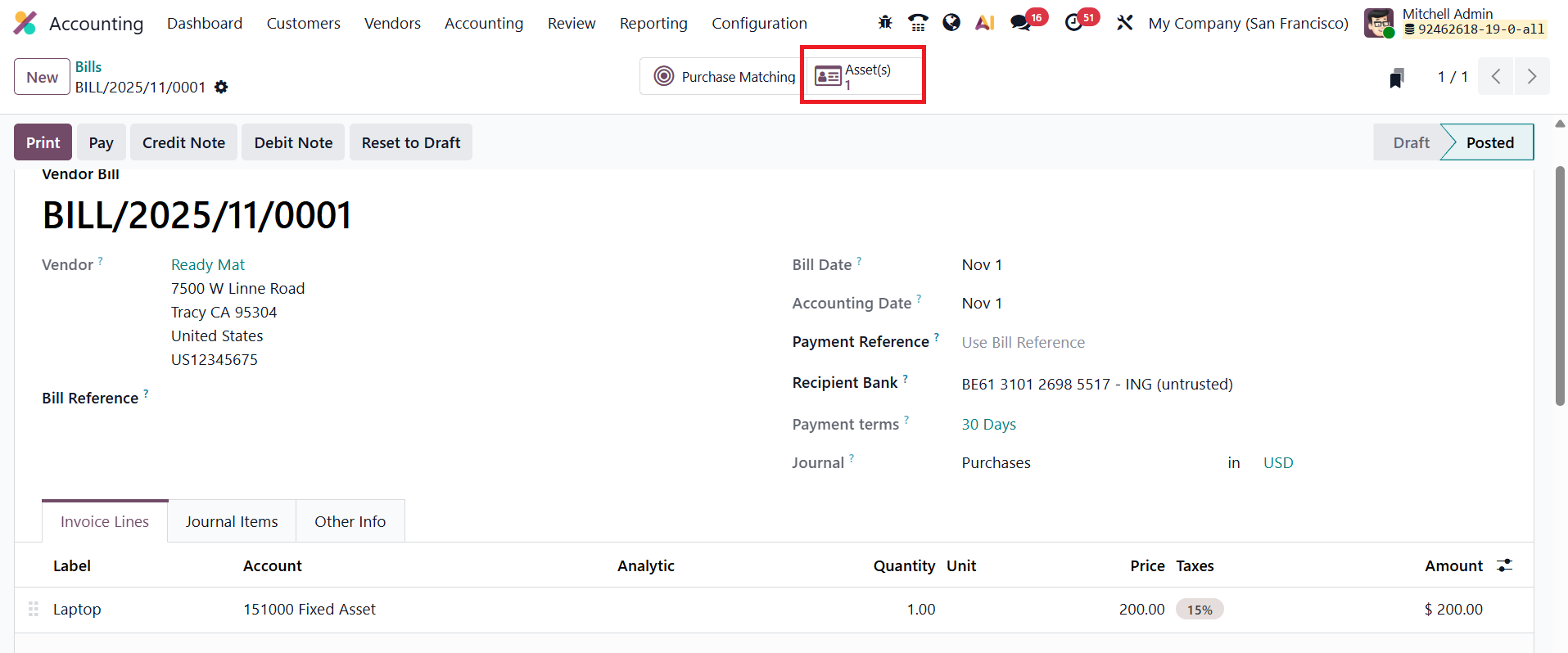Open the Other Info tab
This screenshot has width=1568, height=653.
click(350, 521)
